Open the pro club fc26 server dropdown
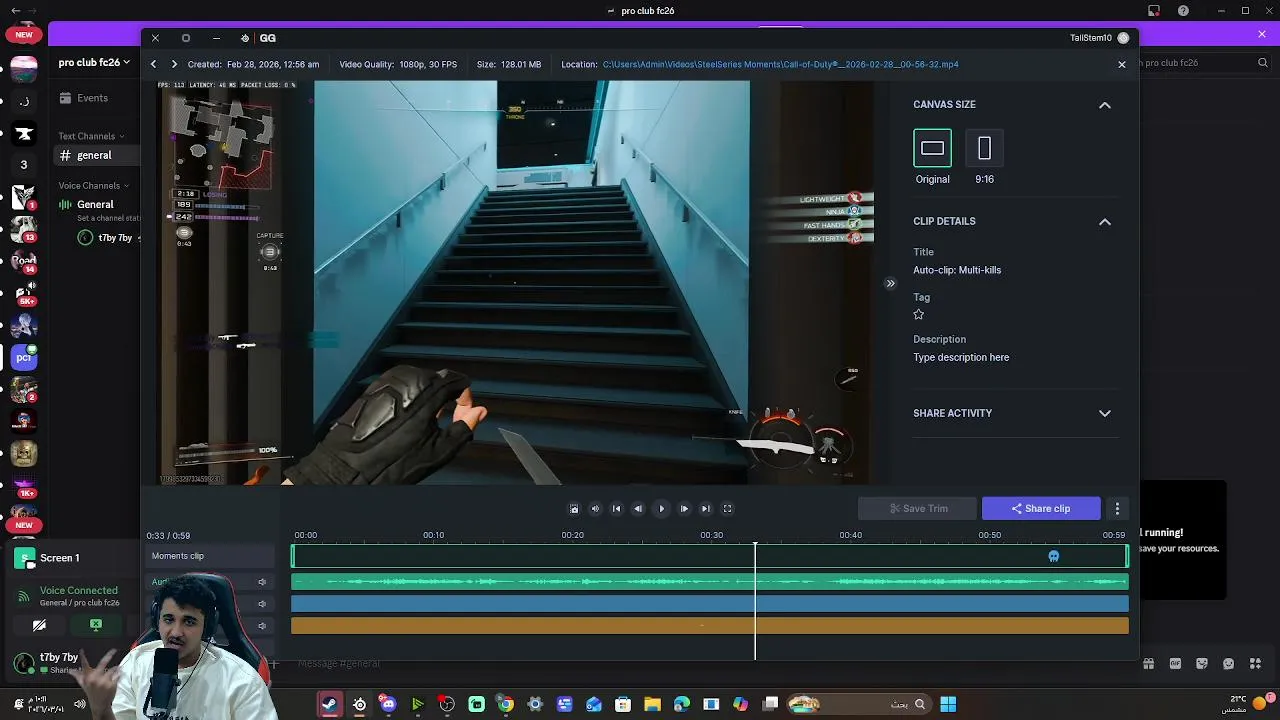This screenshot has height=720, width=1280. coord(94,62)
